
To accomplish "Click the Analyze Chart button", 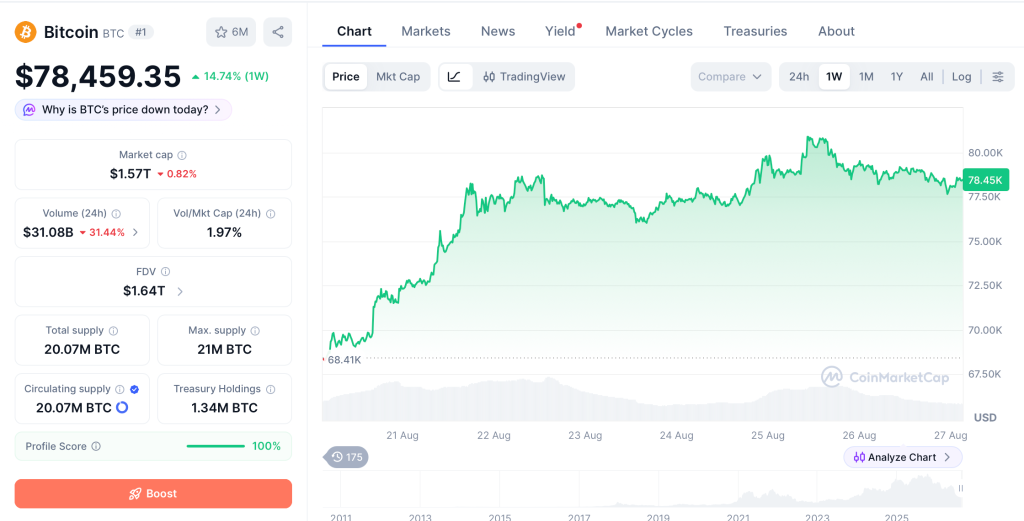I will (903, 457).
